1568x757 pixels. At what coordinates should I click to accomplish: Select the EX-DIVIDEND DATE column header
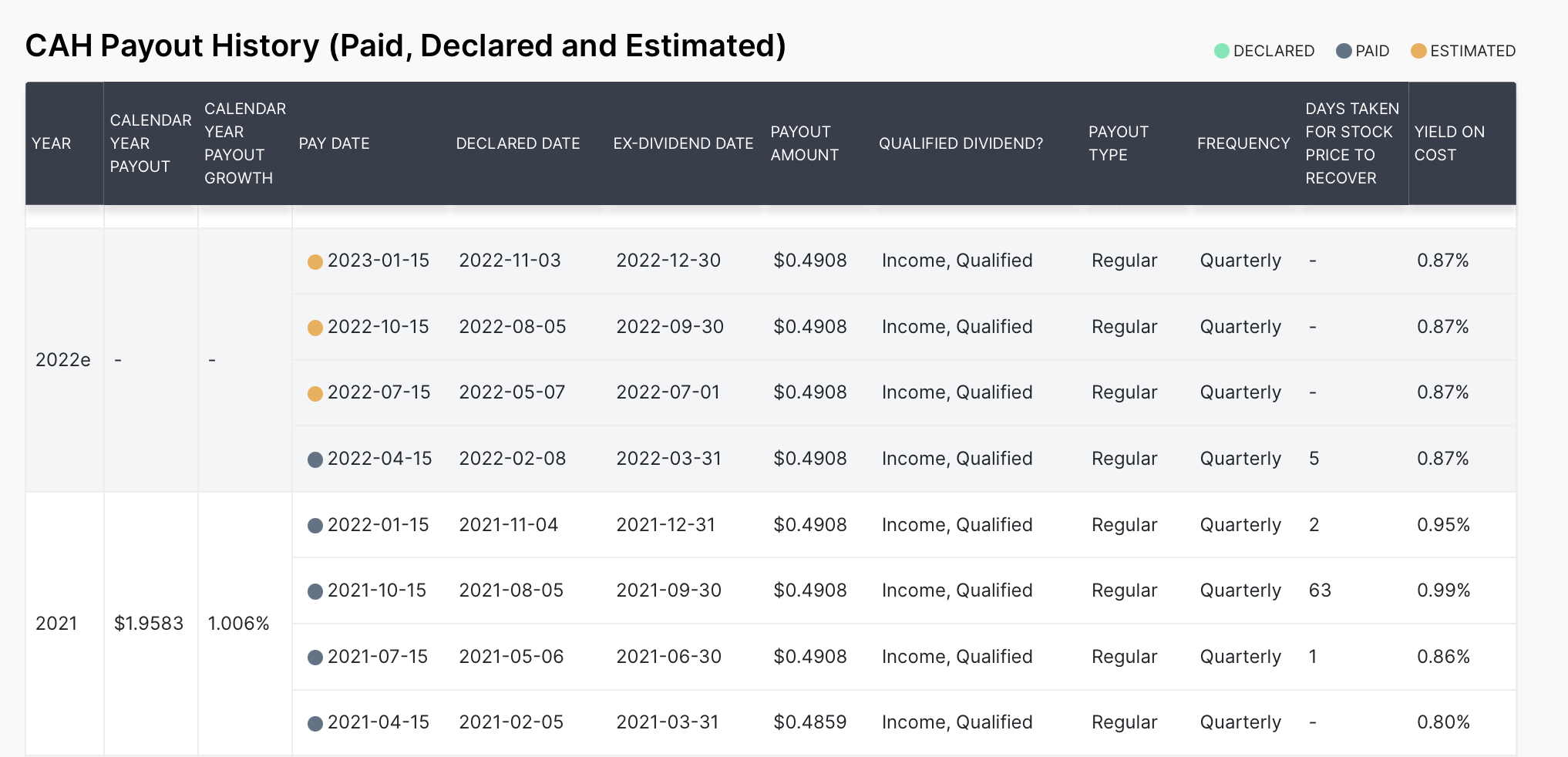[x=683, y=143]
